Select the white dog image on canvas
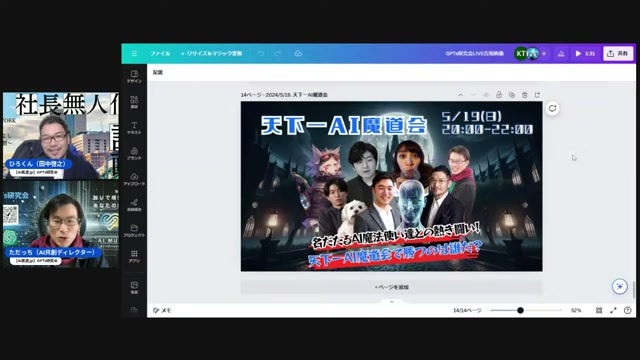Screen dimensions: 640x360 point(351,216)
